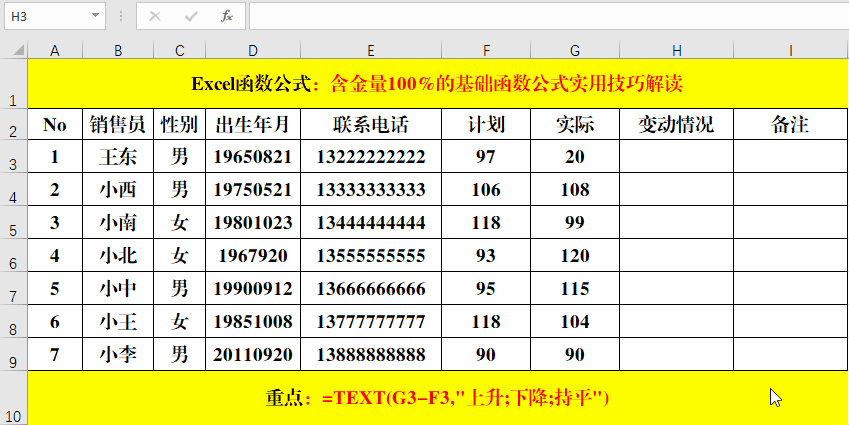Click the '变动情况' header cell
This screenshot has width=849, height=425.
677,125
